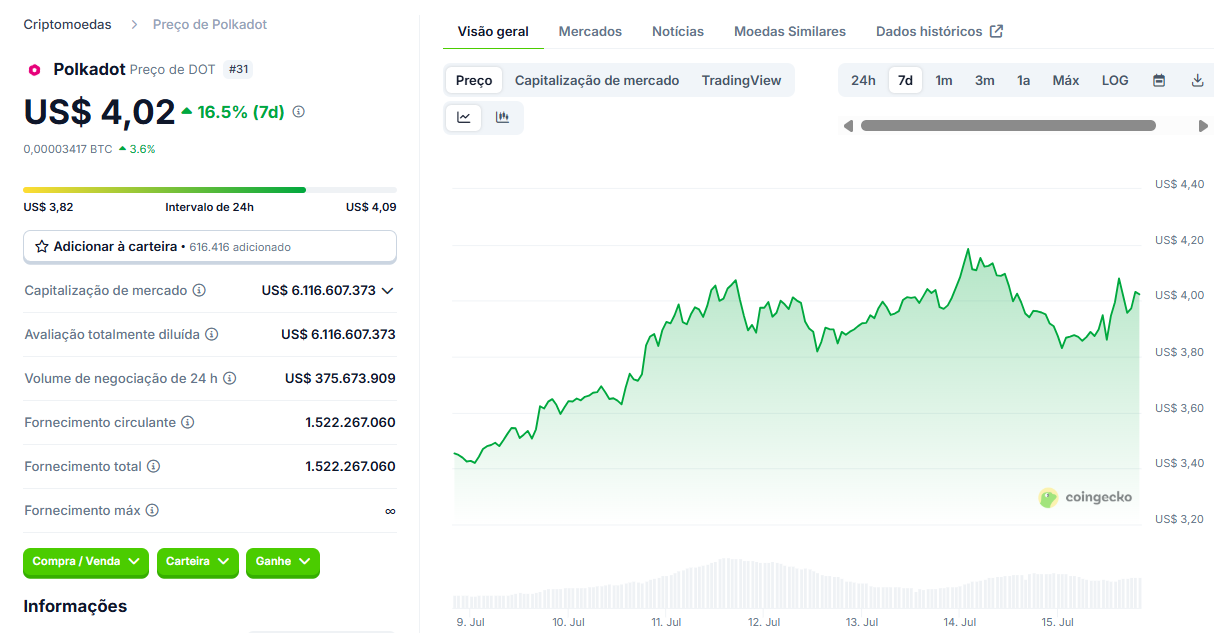Screen dimensions: 1215x633
Task: Click left arrow of chart range scrollbar
Action: 848,126
